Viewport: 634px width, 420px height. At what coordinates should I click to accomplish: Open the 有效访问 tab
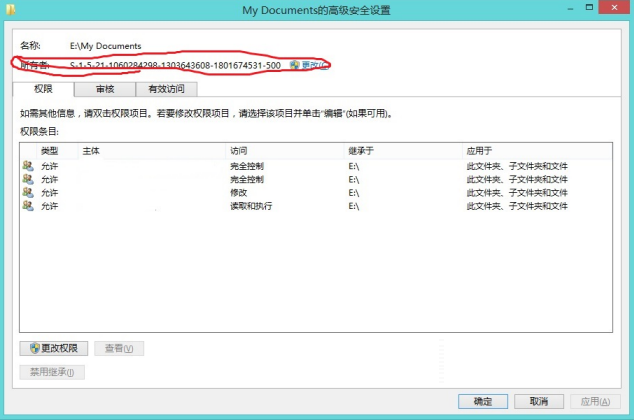(x=166, y=89)
